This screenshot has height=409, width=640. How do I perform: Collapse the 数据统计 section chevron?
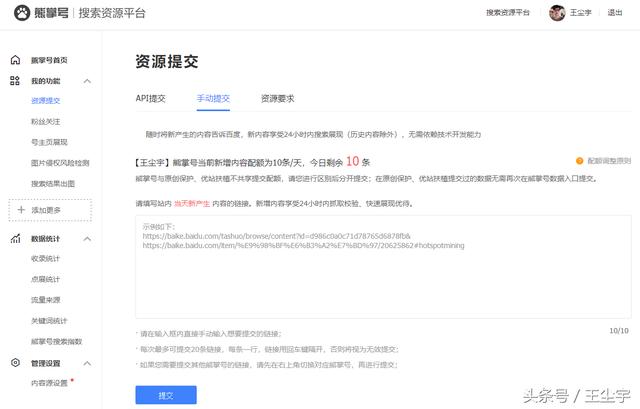[87, 239]
